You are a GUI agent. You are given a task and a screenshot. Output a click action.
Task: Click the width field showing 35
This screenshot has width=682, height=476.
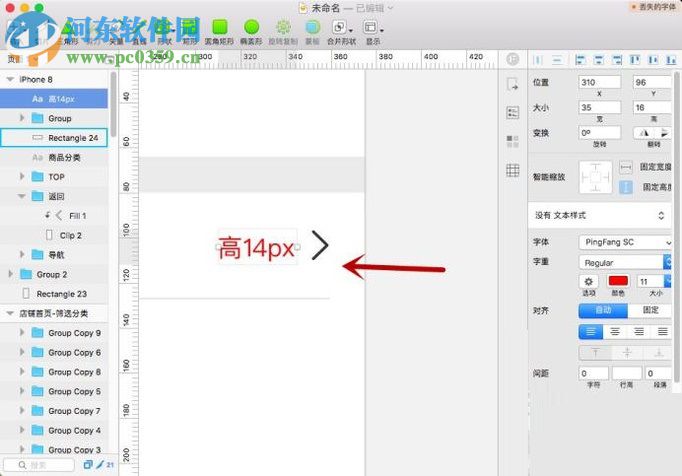coord(599,107)
